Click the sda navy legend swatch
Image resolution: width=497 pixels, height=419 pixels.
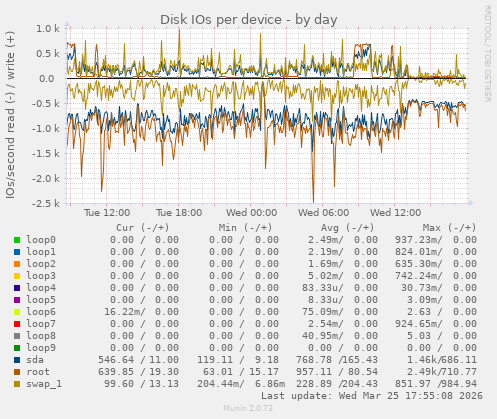point(17,360)
